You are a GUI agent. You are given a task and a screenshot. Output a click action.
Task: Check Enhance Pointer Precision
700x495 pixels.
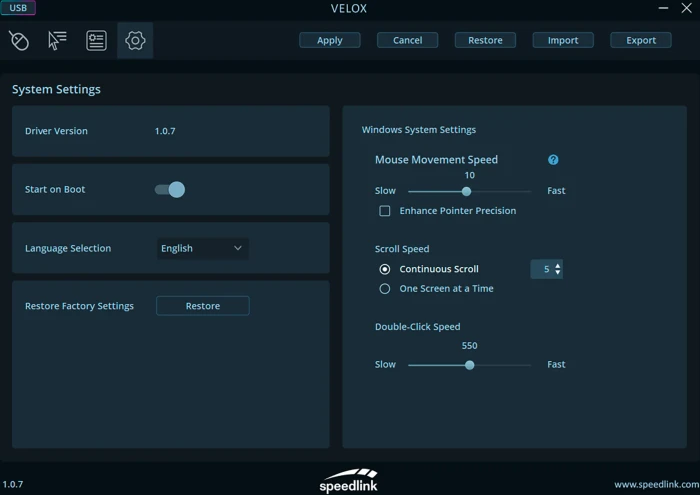(x=384, y=211)
